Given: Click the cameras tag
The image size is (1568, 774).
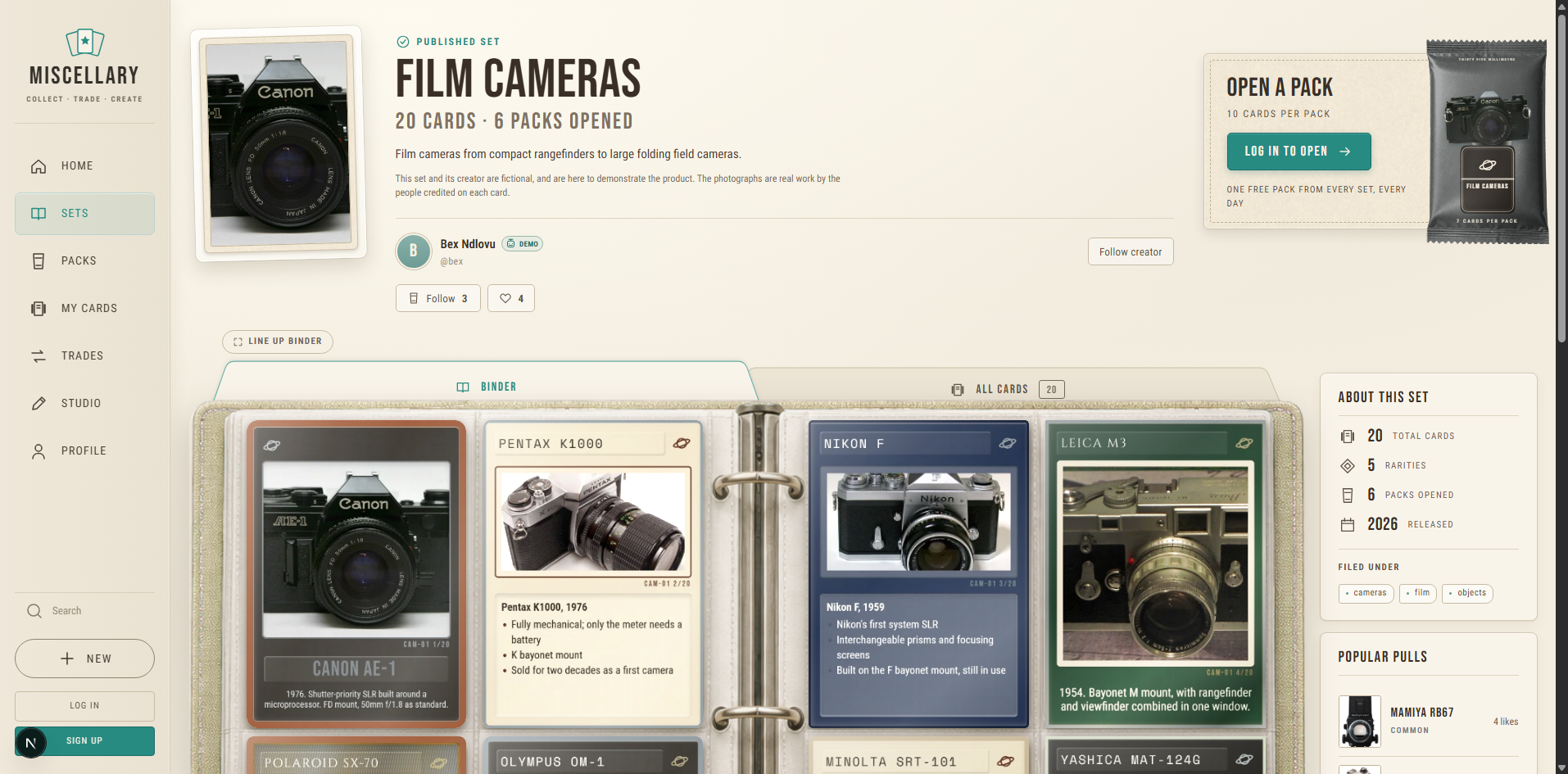Looking at the screenshot, I should 1366,593.
